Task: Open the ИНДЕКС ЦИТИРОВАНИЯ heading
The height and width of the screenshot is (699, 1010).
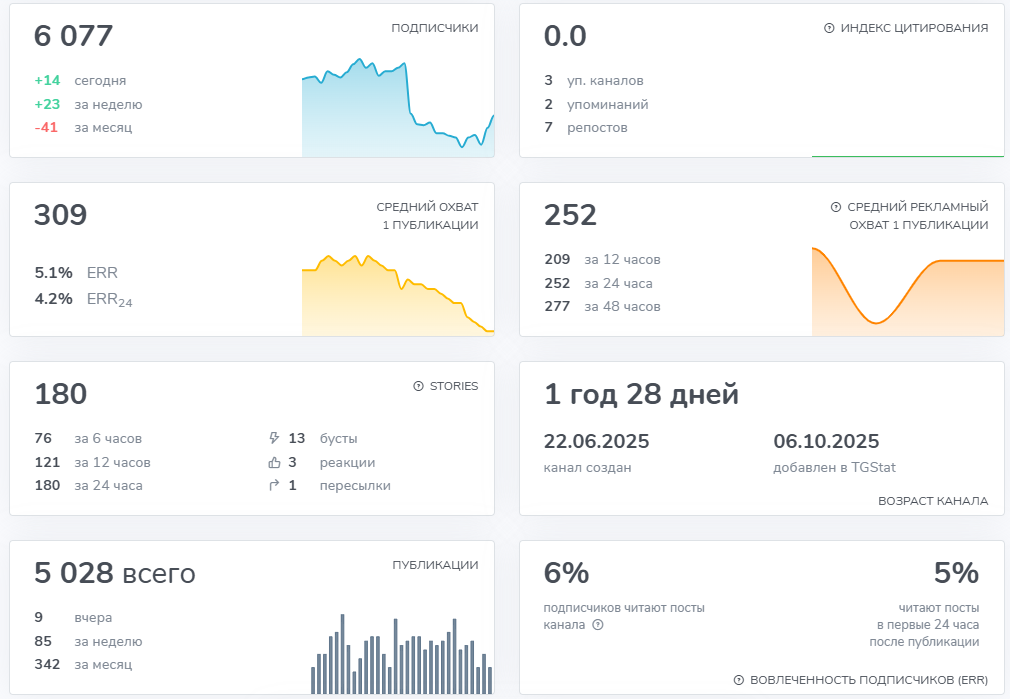Action: pos(914,28)
